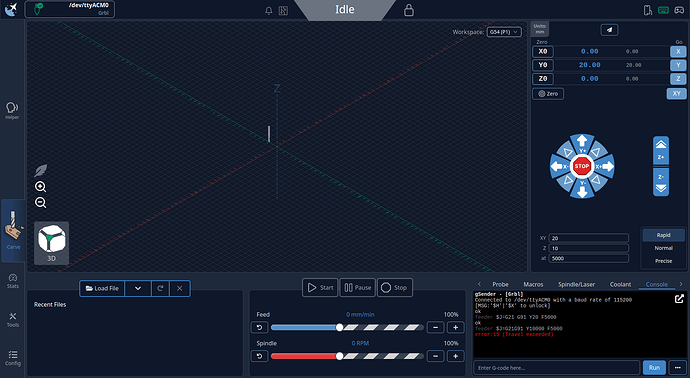The width and height of the screenshot is (690, 378).
Task: Select the Normal jog preset
Action: (x=663, y=248)
